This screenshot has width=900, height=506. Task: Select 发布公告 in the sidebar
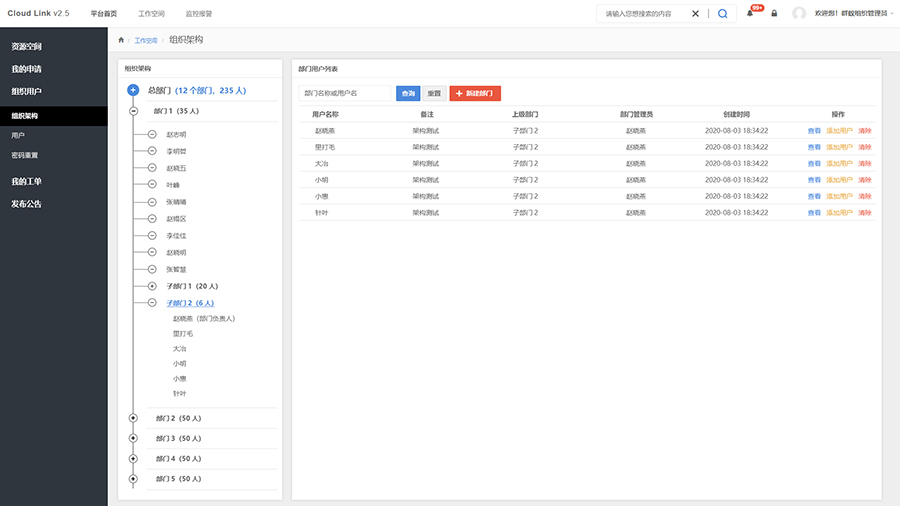point(26,204)
